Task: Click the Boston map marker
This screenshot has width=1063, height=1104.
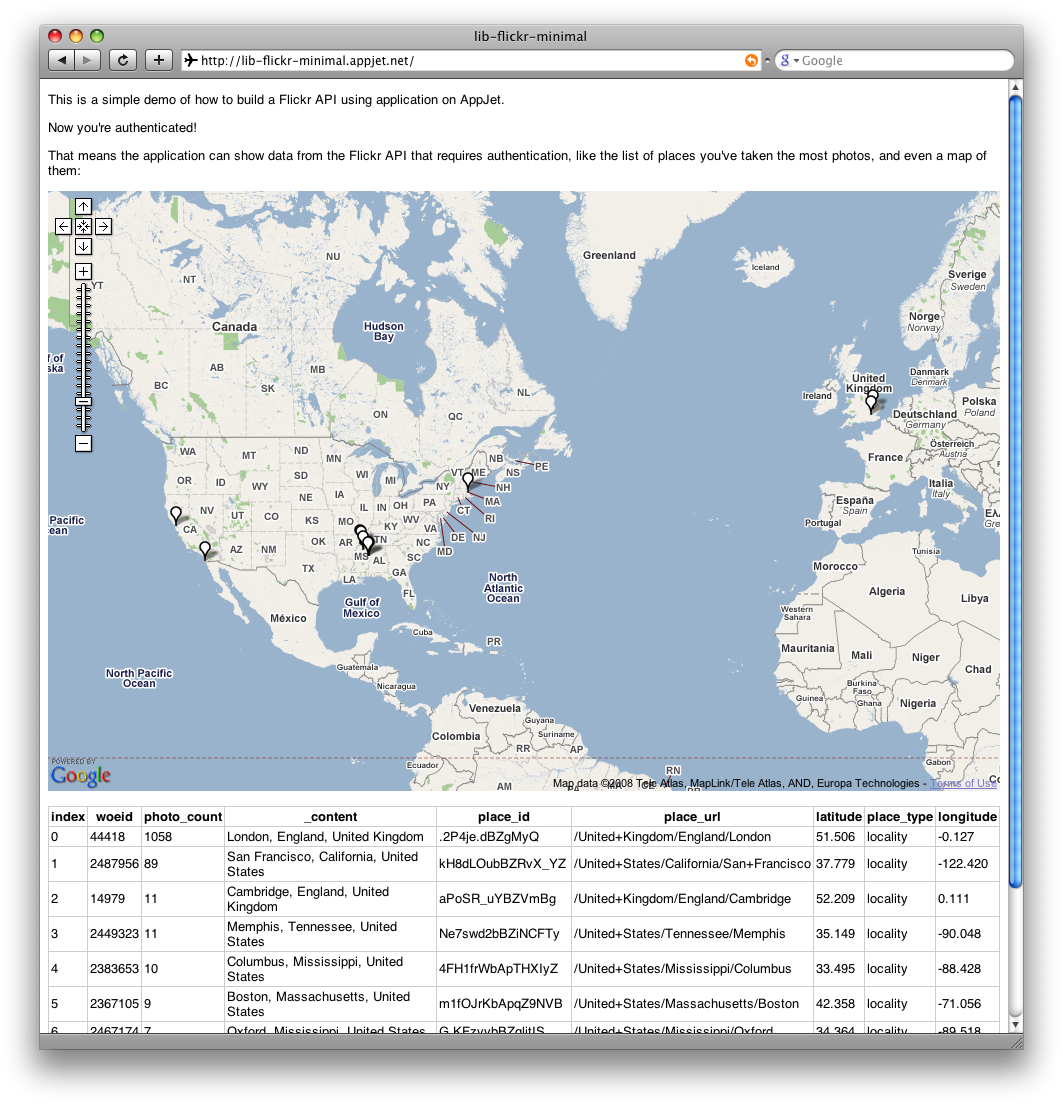Action: (468, 482)
